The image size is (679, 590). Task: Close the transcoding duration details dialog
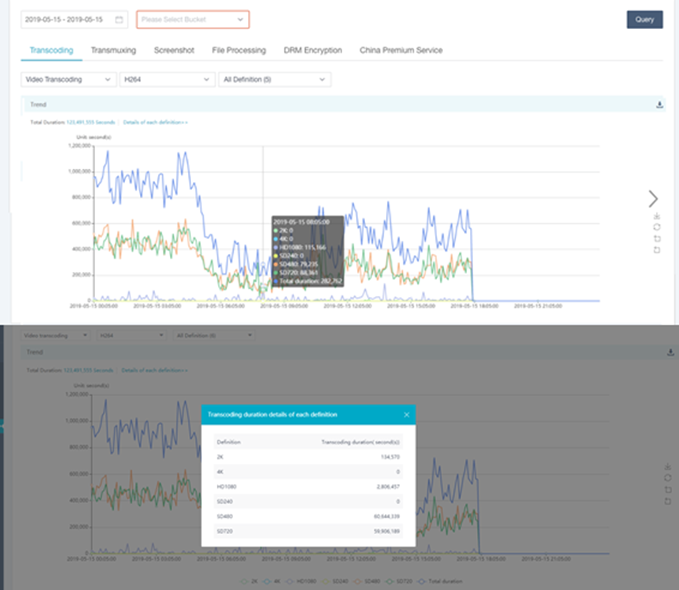point(406,413)
